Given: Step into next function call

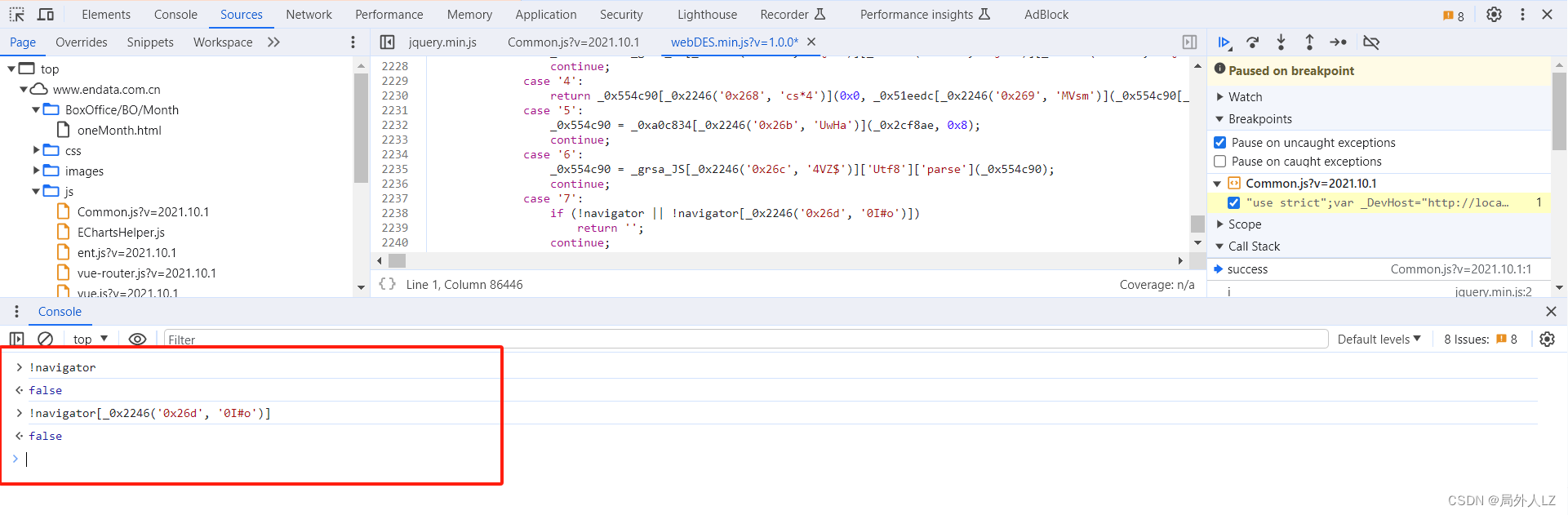Looking at the screenshot, I should point(1281,42).
